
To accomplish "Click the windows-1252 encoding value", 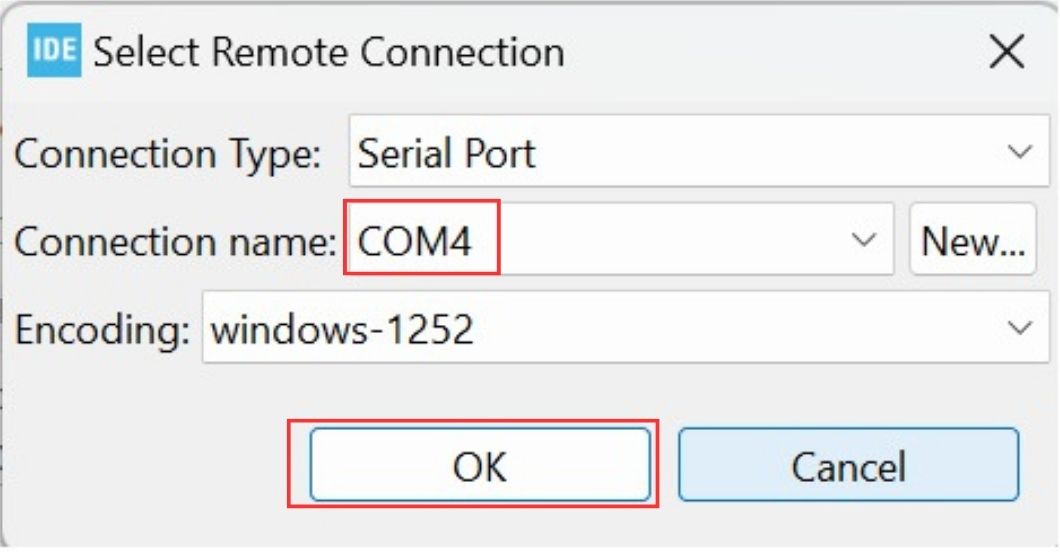I will [342, 328].
